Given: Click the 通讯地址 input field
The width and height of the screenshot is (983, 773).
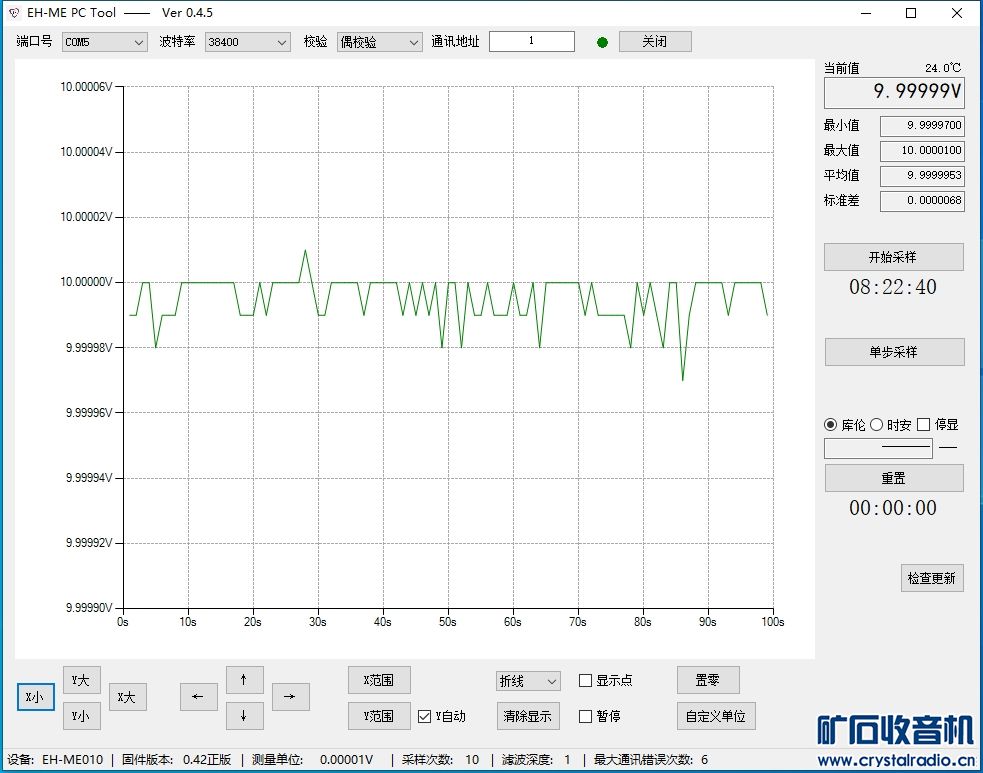Looking at the screenshot, I should 532,41.
